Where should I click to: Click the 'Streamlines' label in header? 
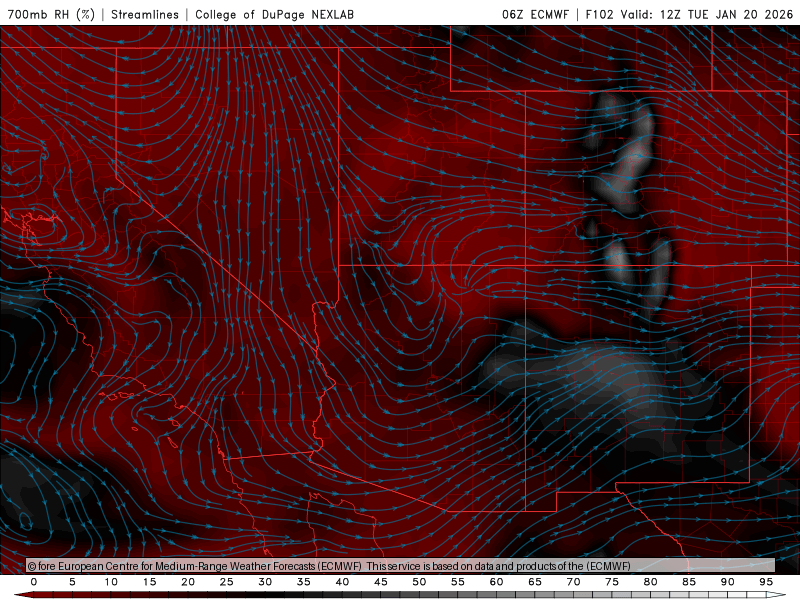click(x=145, y=14)
